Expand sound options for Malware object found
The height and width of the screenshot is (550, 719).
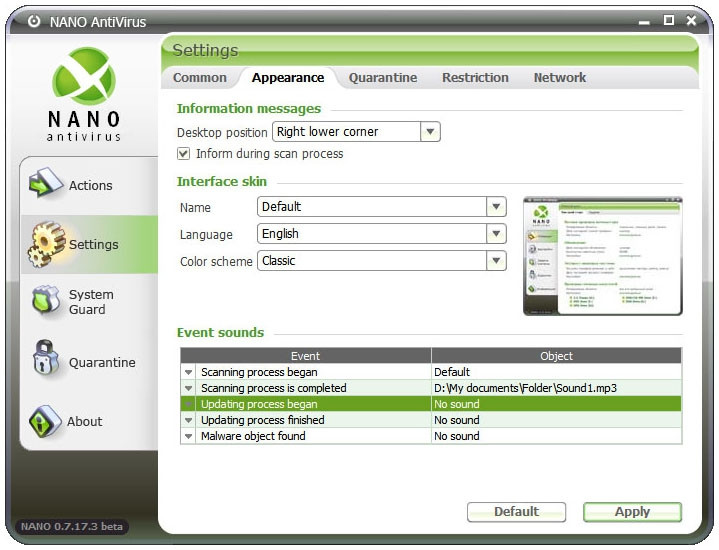[x=188, y=436]
